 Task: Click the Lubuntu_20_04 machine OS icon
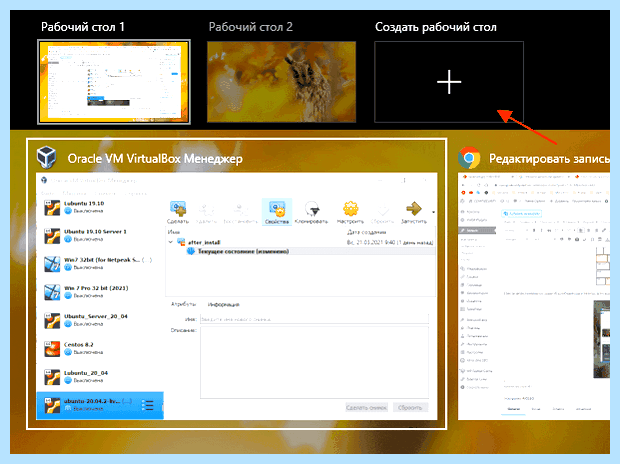click(x=52, y=377)
